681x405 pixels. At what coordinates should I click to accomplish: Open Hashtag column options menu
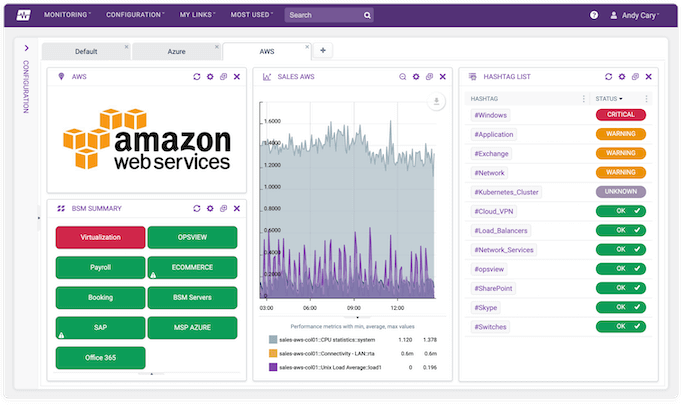click(x=584, y=98)
